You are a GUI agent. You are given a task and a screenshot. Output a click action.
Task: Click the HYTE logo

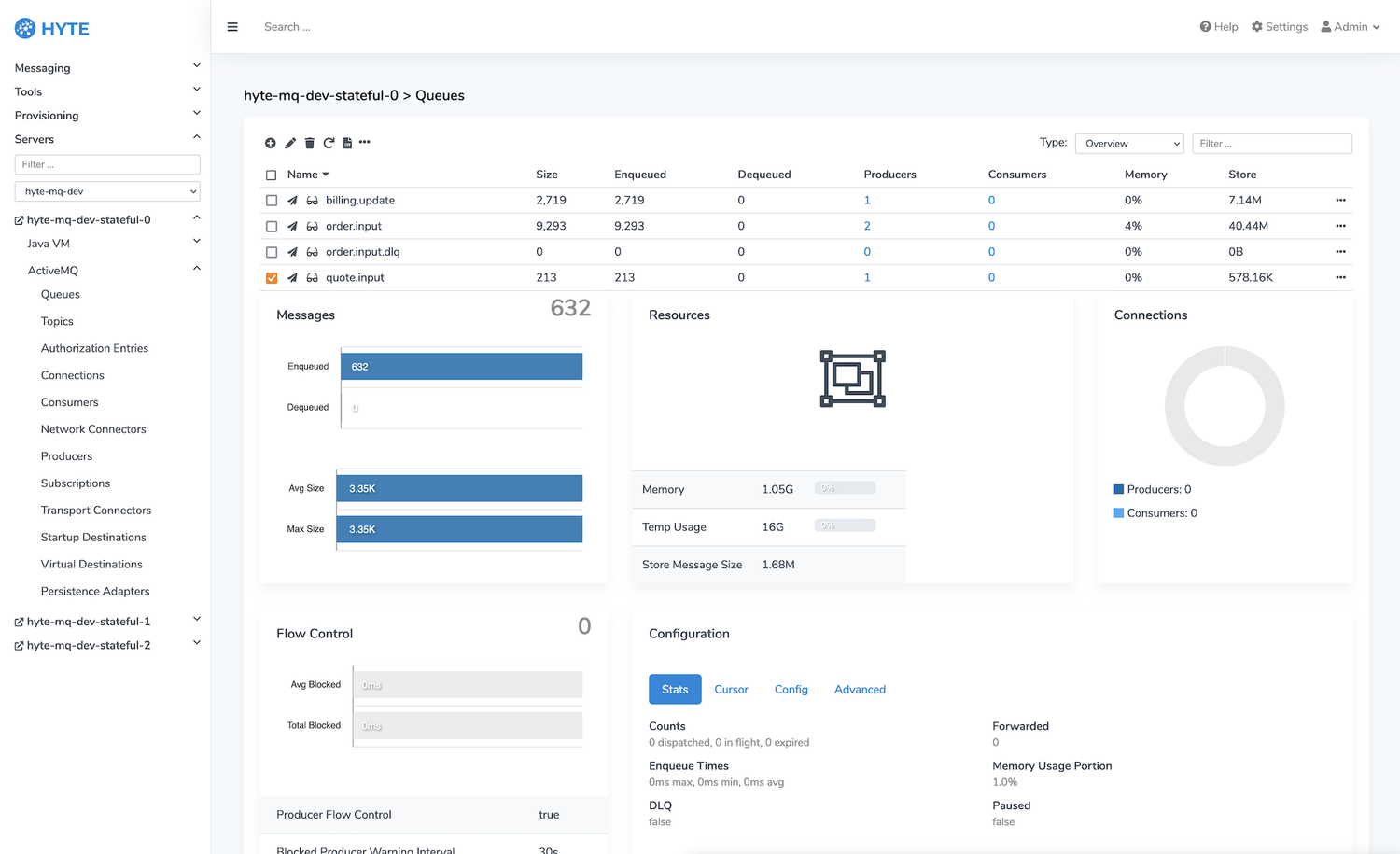pyautogui.click(x=52, y=28)
